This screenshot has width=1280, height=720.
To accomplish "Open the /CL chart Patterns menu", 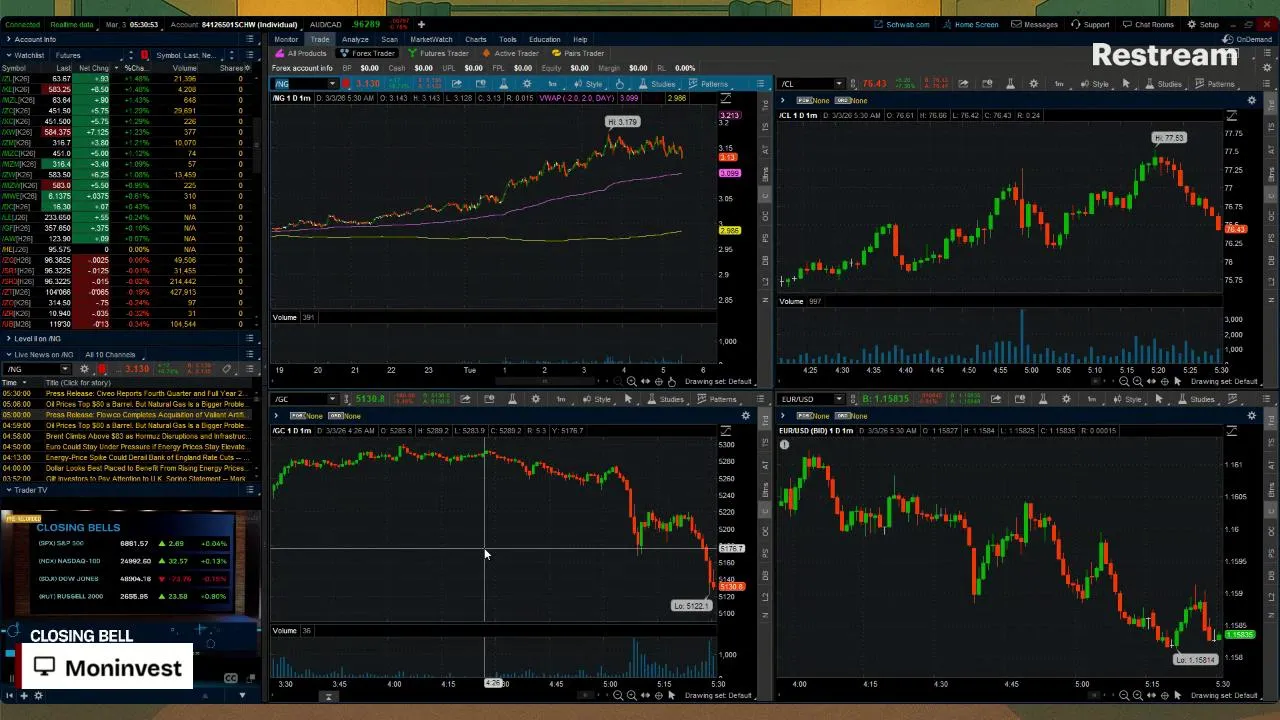I will pyautogui.click(x=1215, y=84).
